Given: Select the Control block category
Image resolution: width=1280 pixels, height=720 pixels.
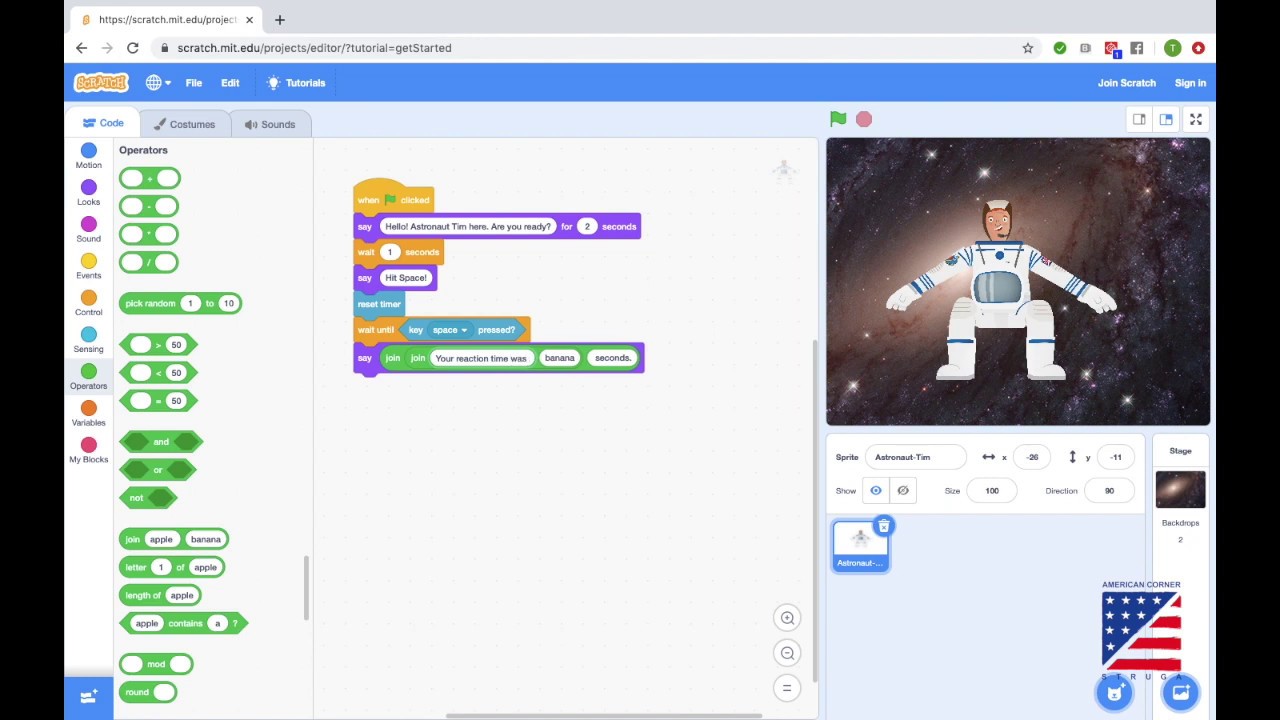Looking at the screenshot, I should point(88,303).
